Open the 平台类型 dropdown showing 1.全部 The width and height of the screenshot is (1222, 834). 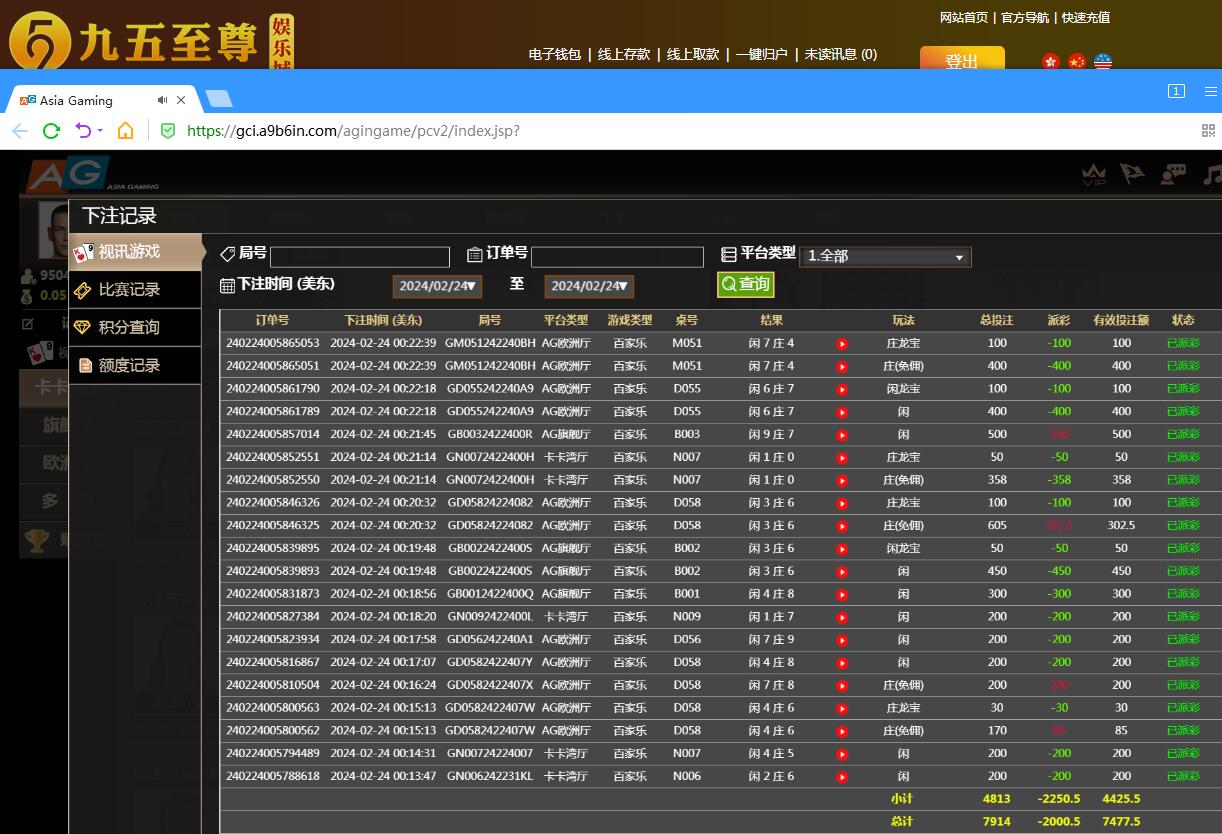point(885,256)
